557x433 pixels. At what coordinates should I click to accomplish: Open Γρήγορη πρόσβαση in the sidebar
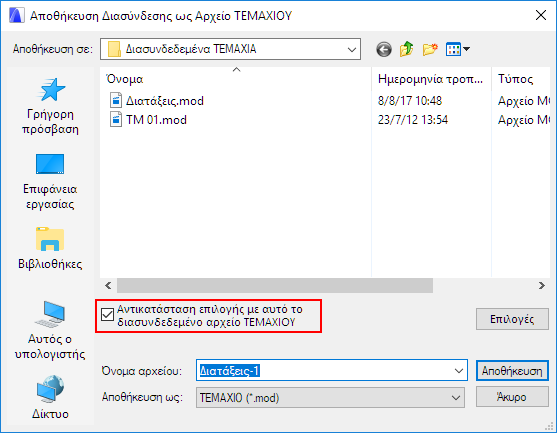coord(50,106)
